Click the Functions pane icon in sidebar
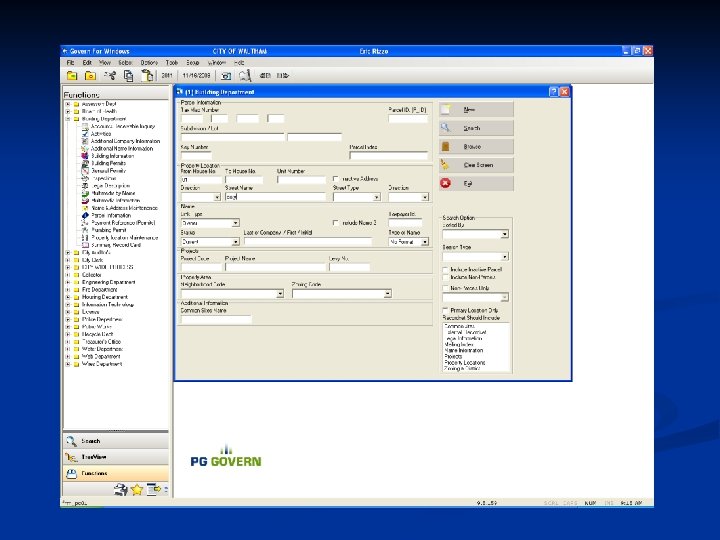The width and height of the screenshot is (720, 540). (71, 473)
